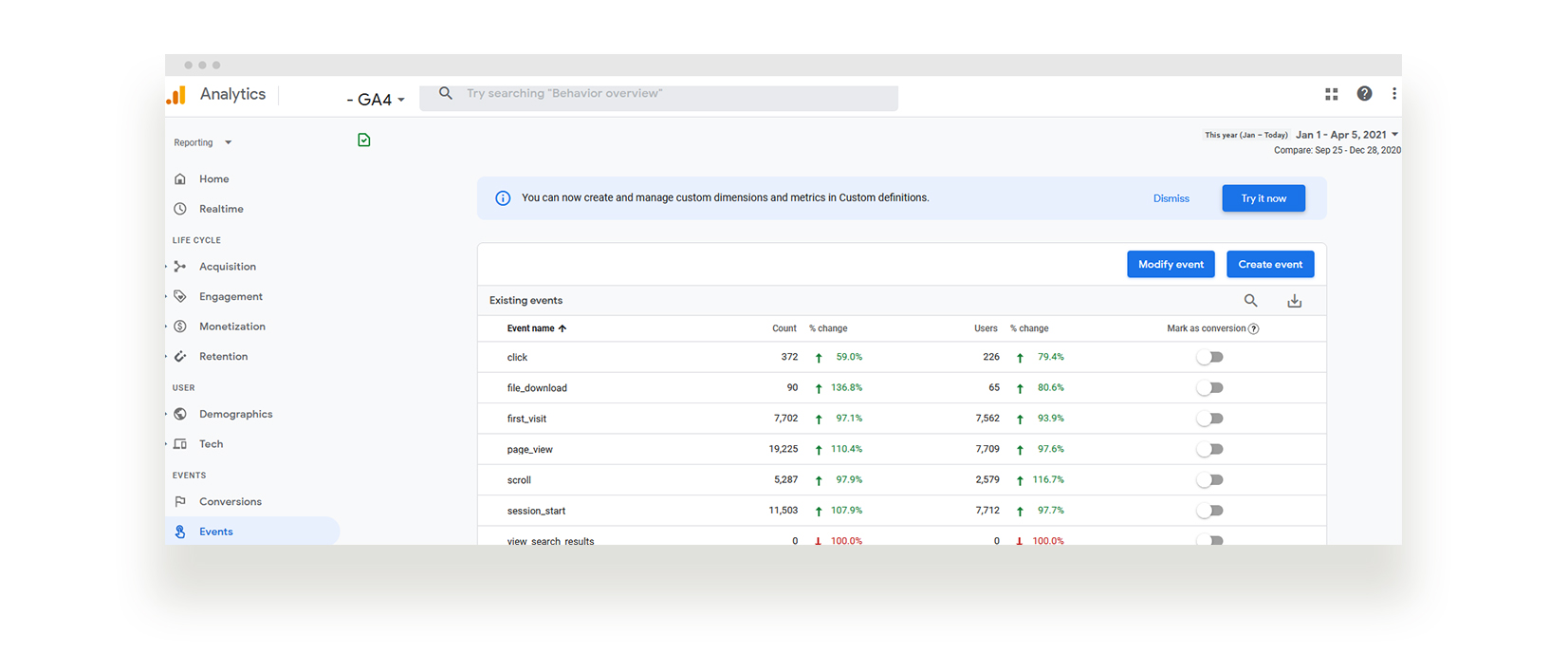Image resolution: width=1568 pixels, height=672 pixels.
Task: Open Conversions in the sidebar
Action: coord(231,501)
